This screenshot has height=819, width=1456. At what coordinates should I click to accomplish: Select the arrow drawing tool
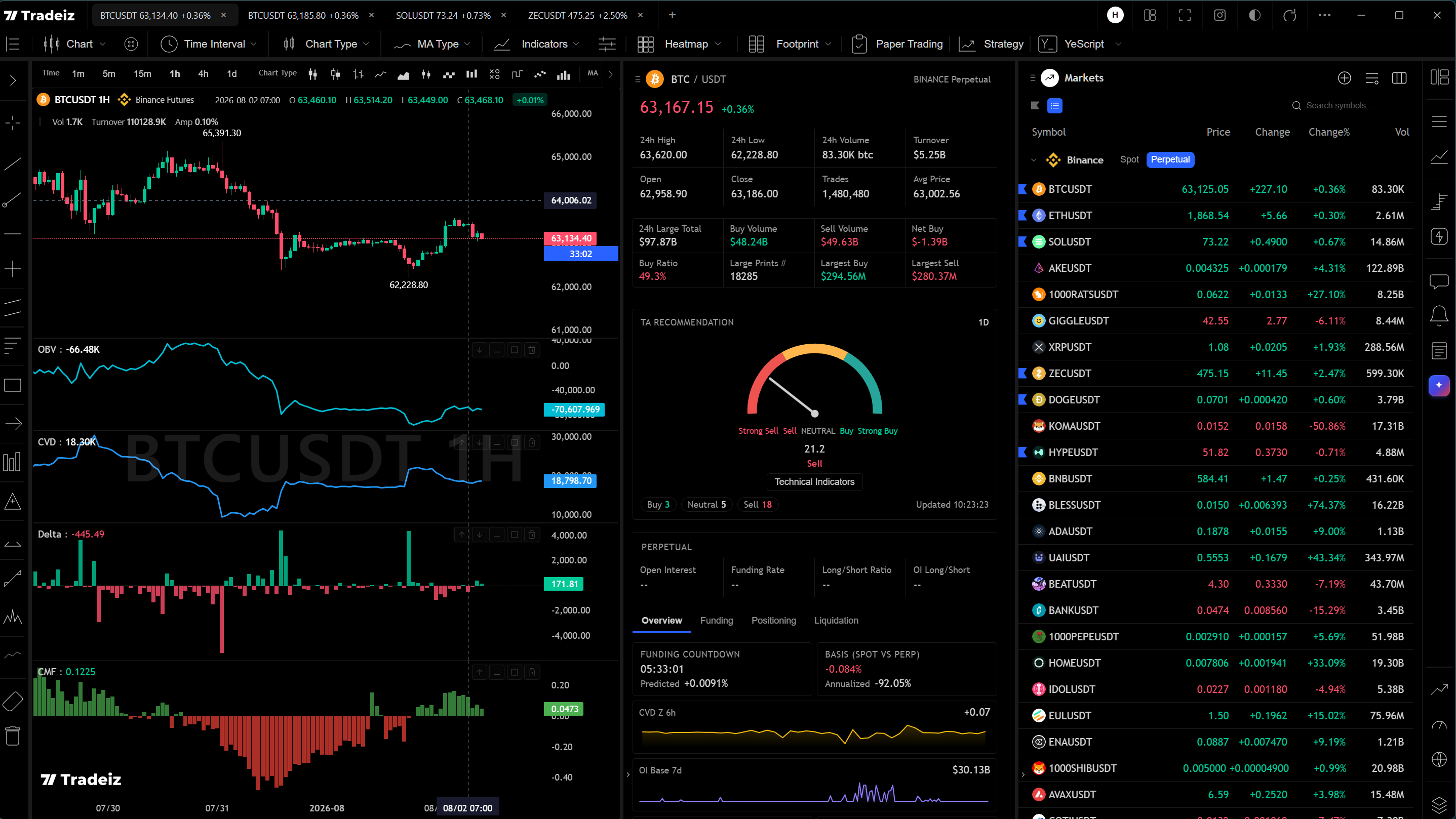click(13, 424)
